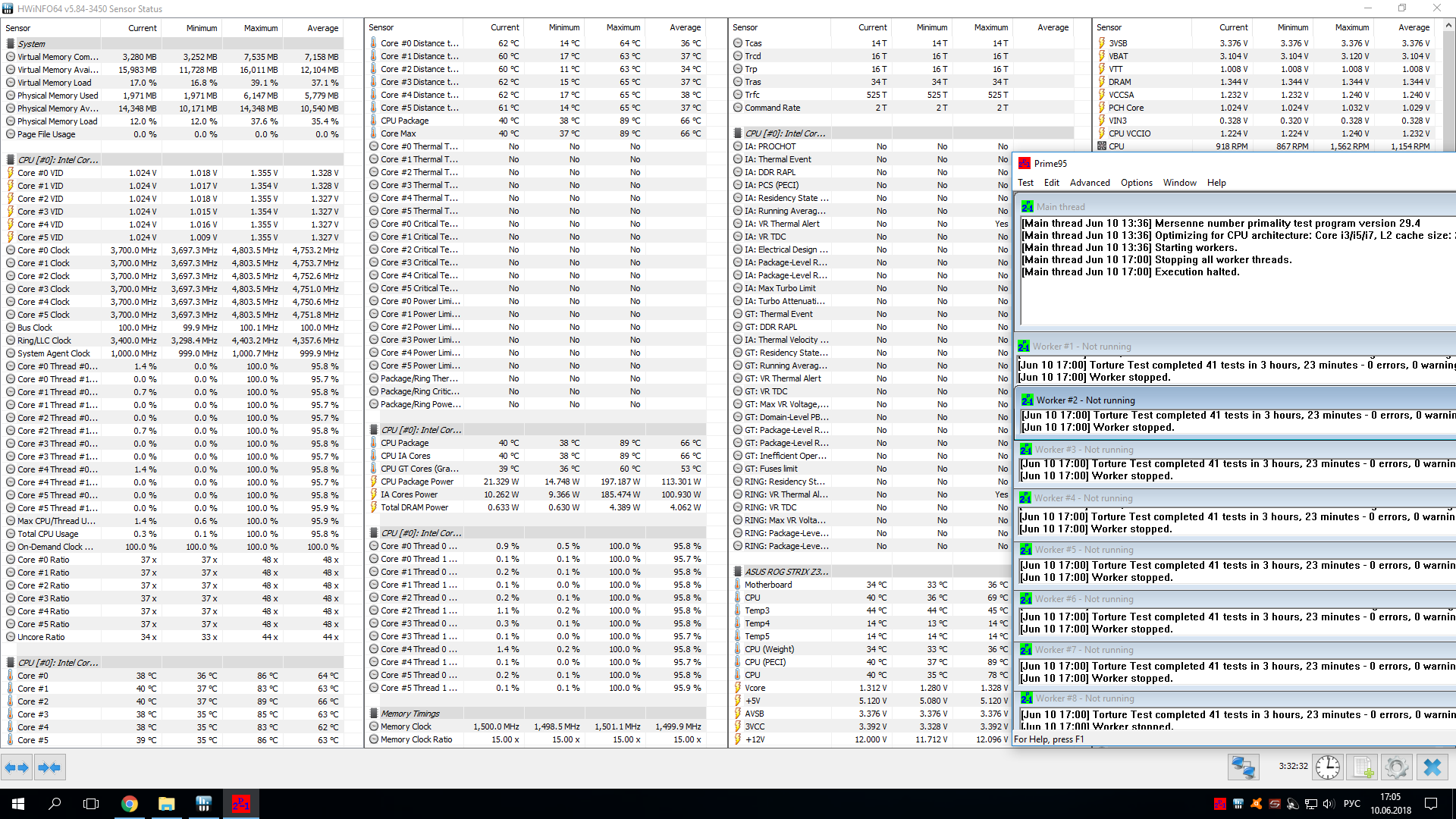Reset elapsed time with clock icon
The image size is (1456, 819).
(x=1328, y=767)
